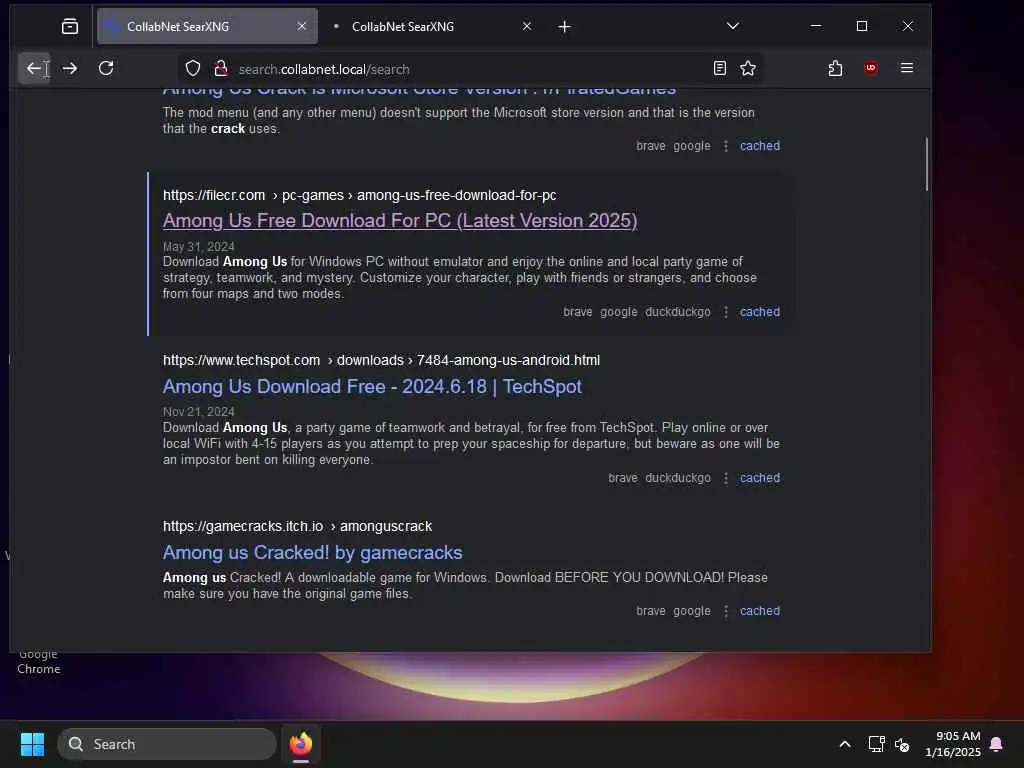Open network status tray icon

tap(876, 744)
